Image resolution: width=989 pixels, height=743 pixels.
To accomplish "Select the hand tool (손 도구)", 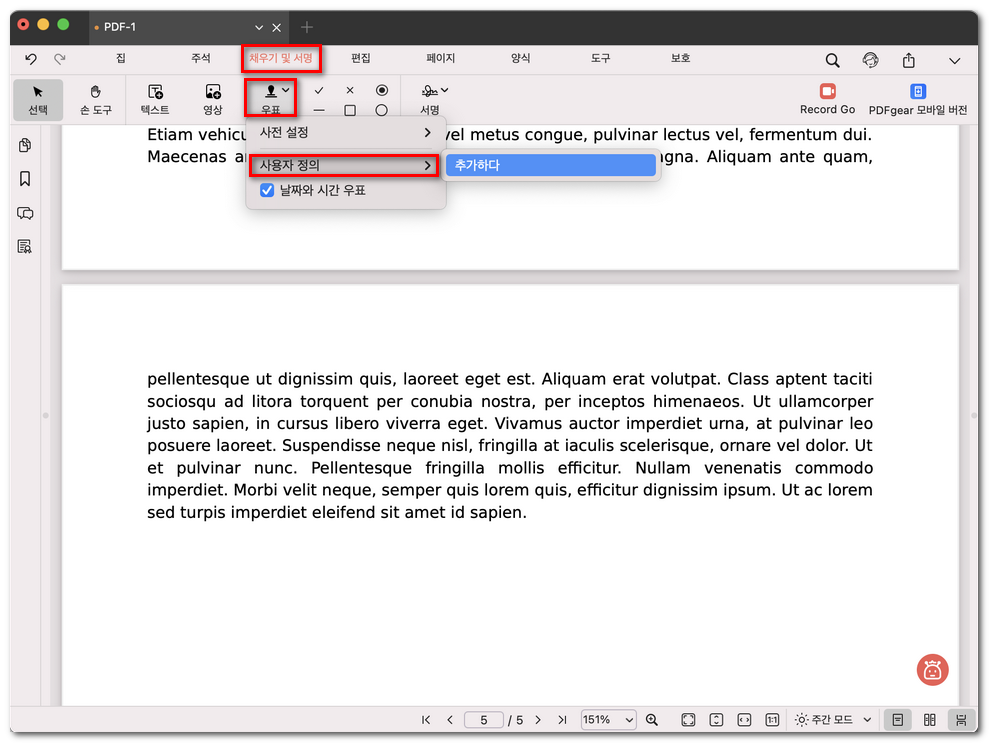I will point(96,99).
